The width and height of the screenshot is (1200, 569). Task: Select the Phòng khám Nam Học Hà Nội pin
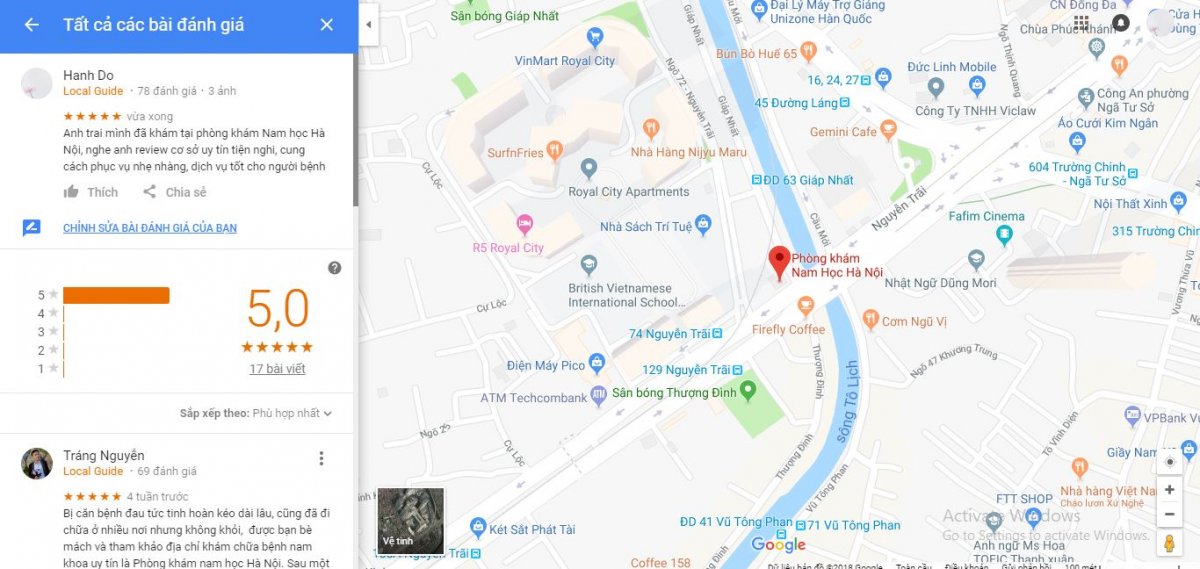778,264
